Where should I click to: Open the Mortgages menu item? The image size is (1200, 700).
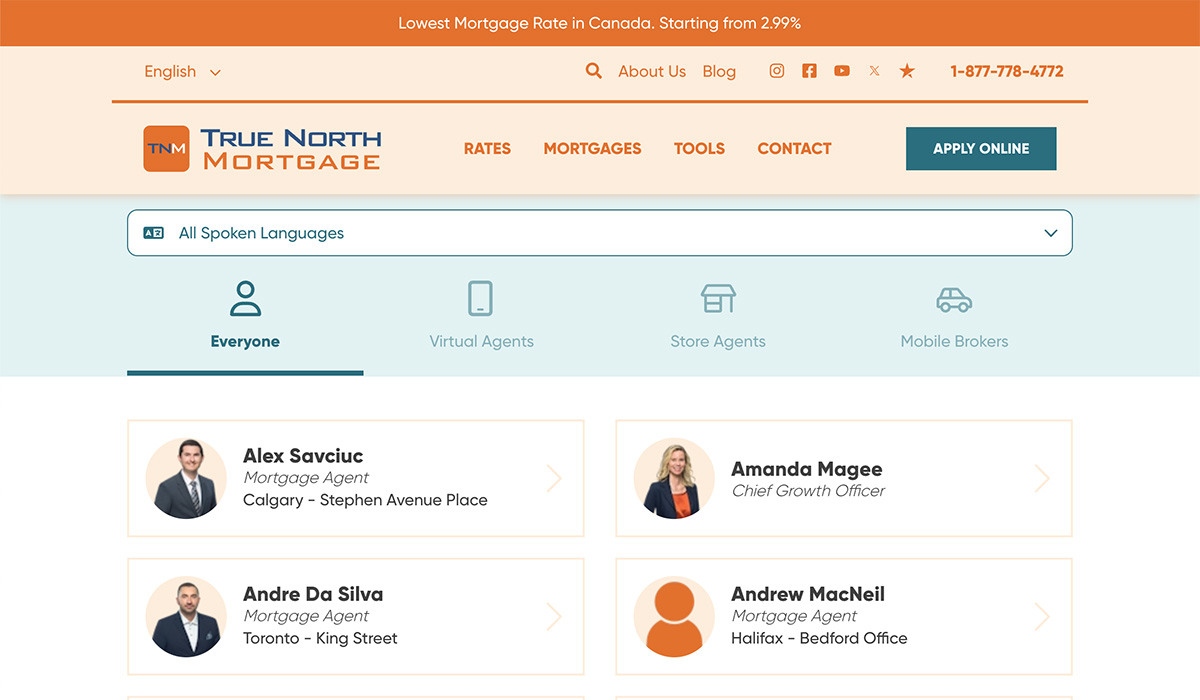click(592, 149)
